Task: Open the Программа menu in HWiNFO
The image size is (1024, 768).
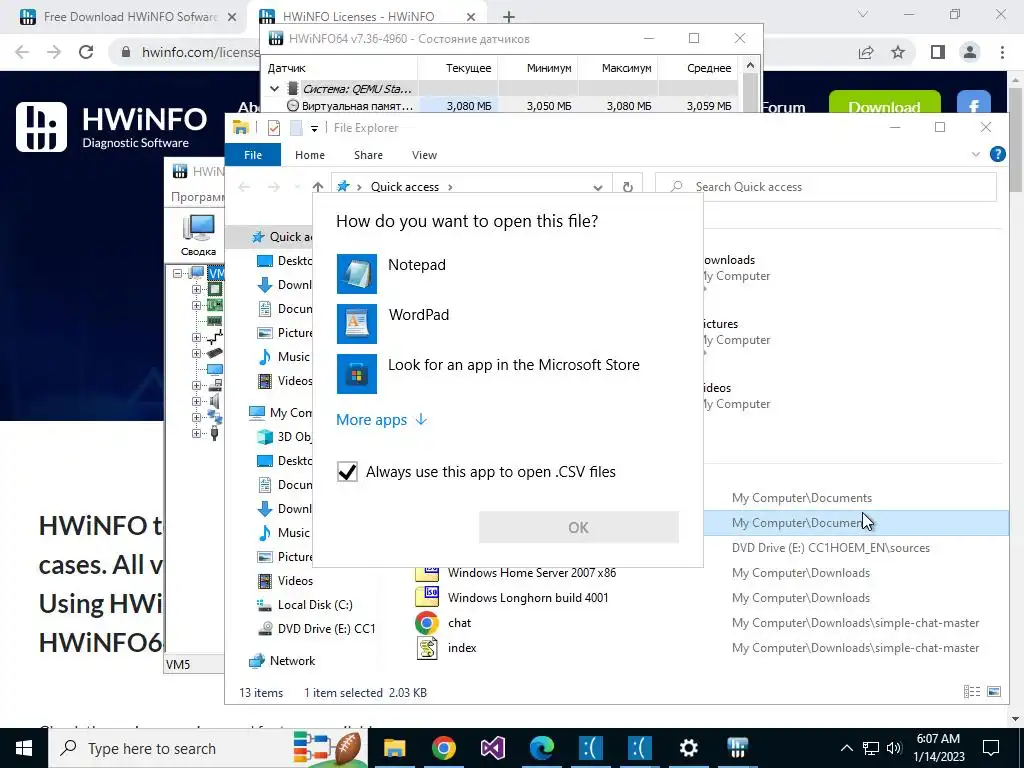Action: point(197,197)
